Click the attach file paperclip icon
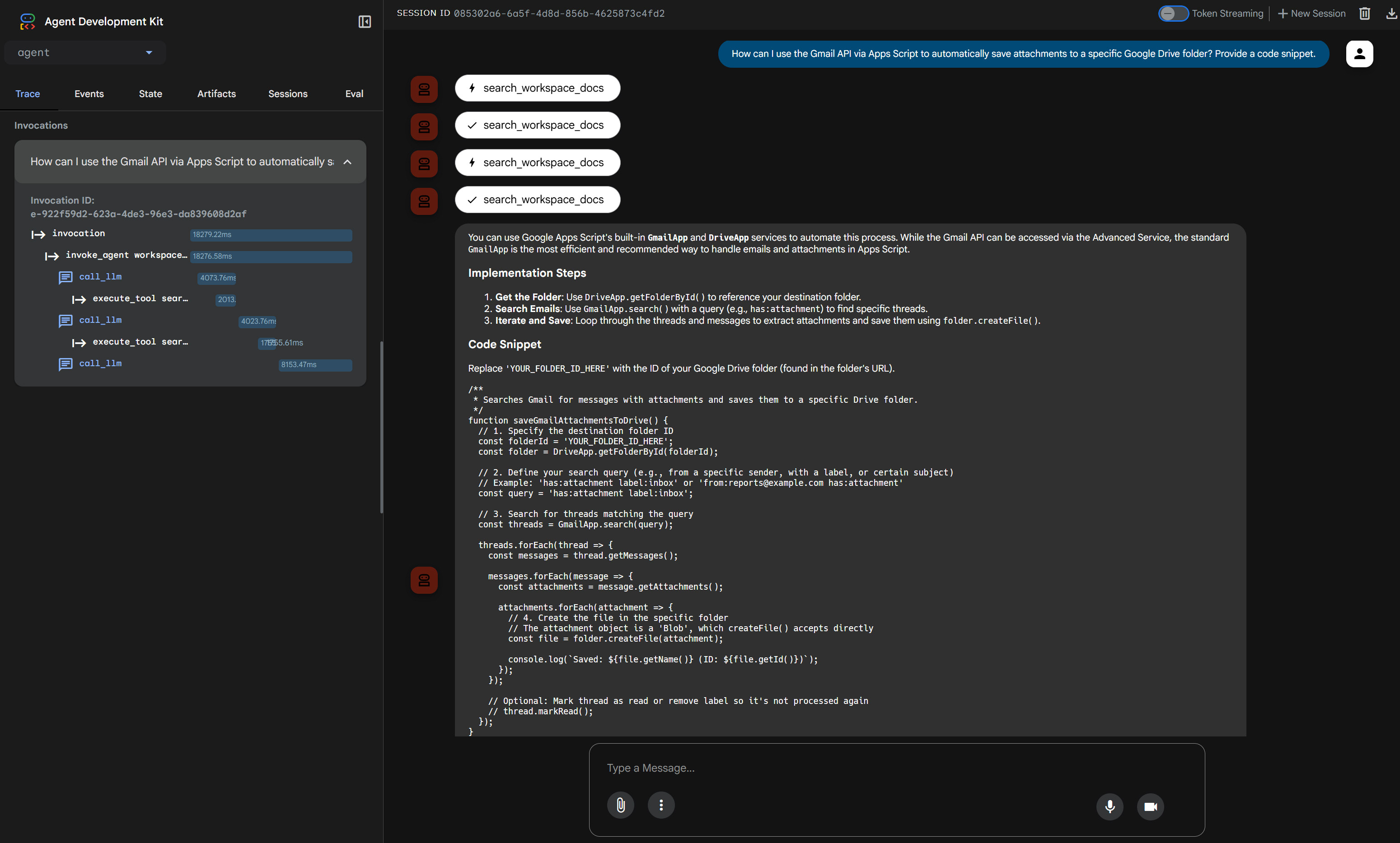 point(620,805)
